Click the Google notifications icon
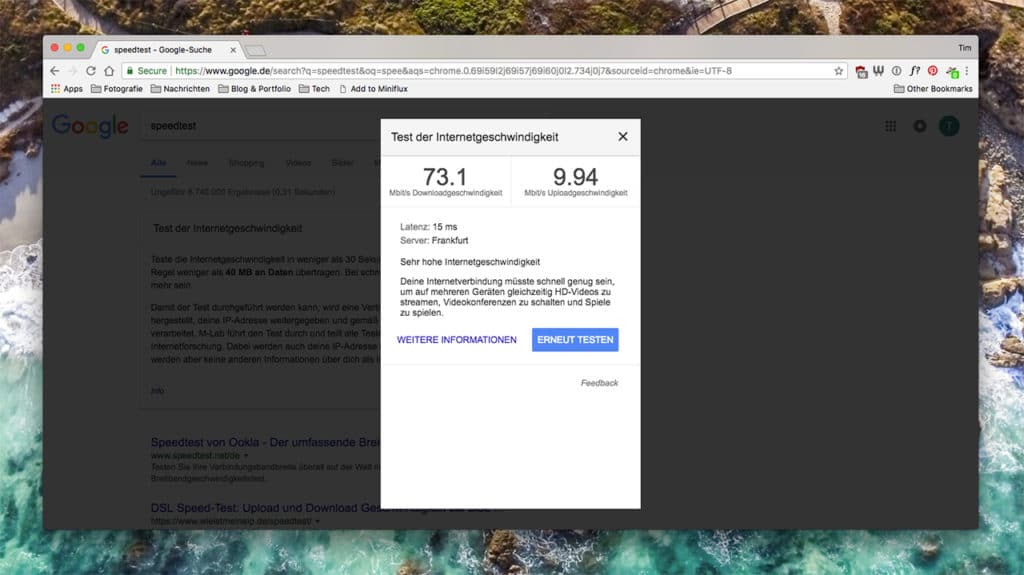 [920, 126]
